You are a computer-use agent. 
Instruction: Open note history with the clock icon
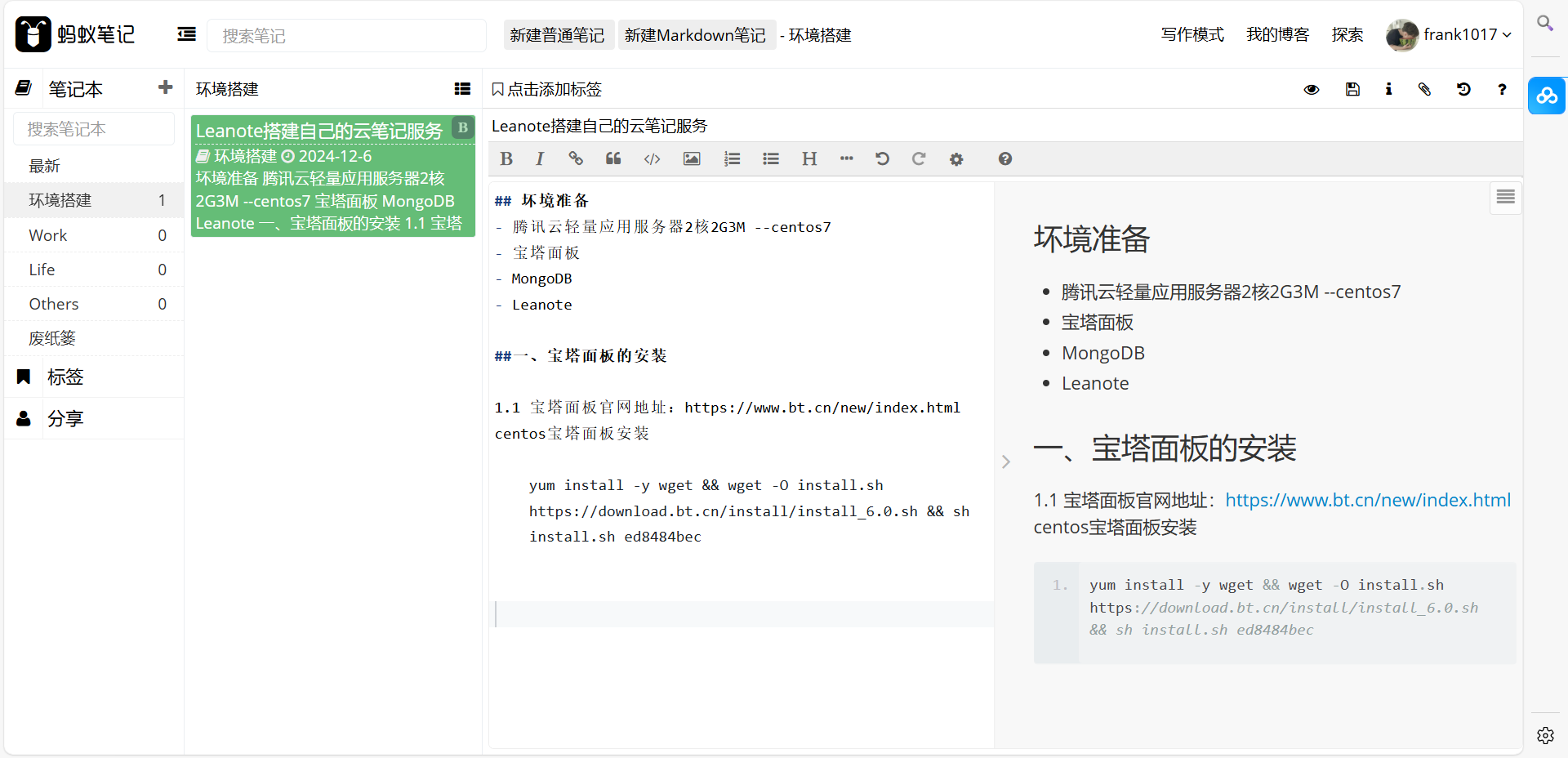[x=1464, y=89]
